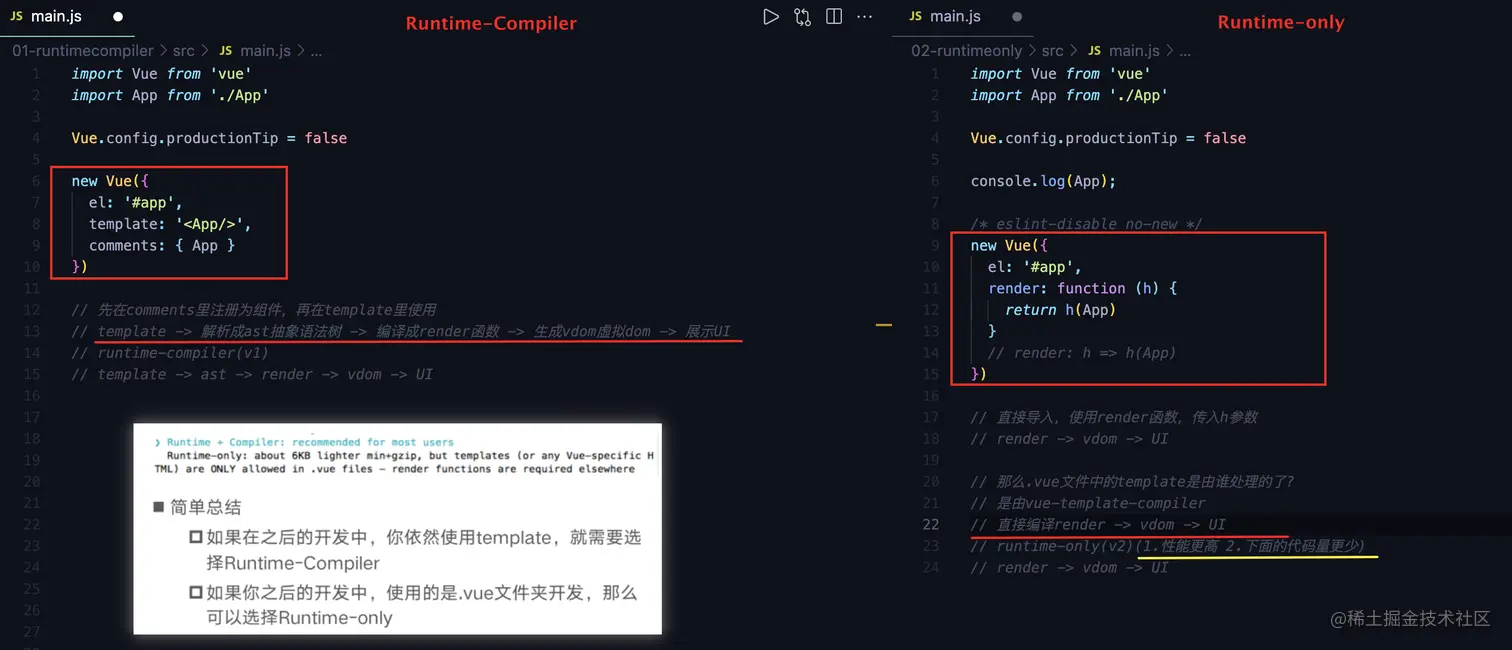Click "import App from './App'" in the right editor
Screen dimensions: 1512x650
tap(1069, 95)
